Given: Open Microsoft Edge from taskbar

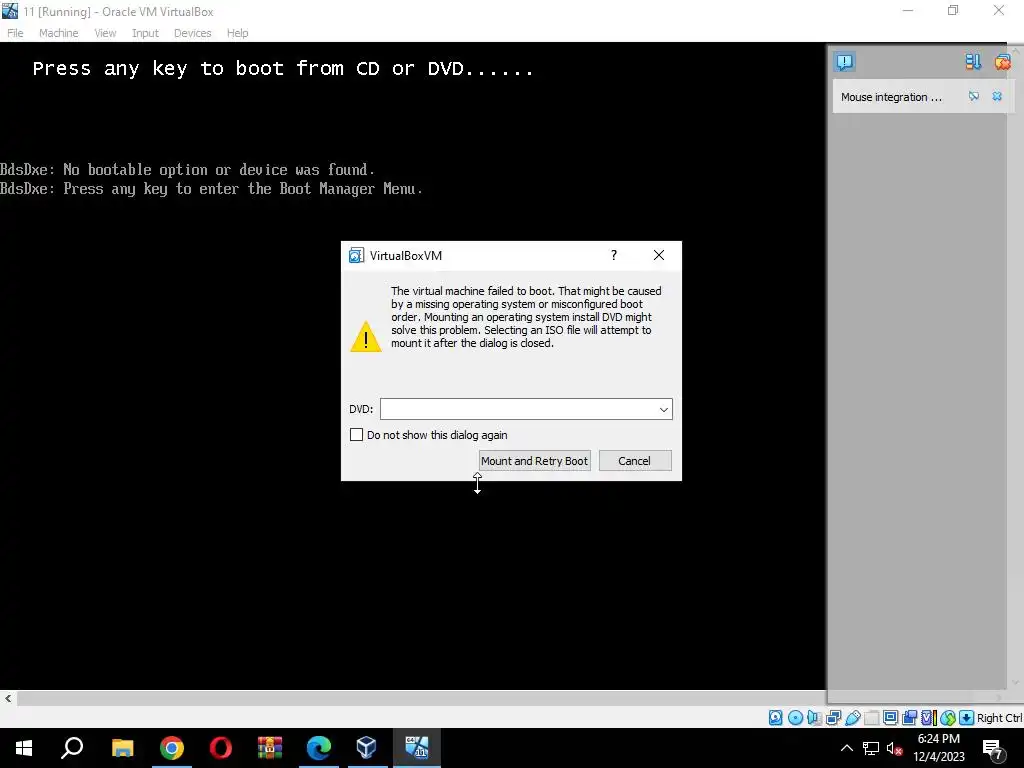Looking at the screenshot, I should tap(319, 748).
